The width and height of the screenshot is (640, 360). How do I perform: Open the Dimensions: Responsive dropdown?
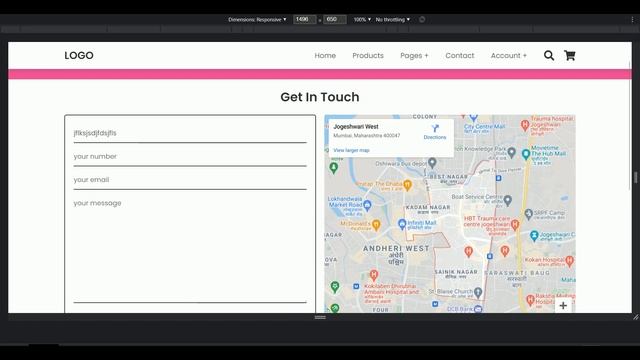point(257,20)
